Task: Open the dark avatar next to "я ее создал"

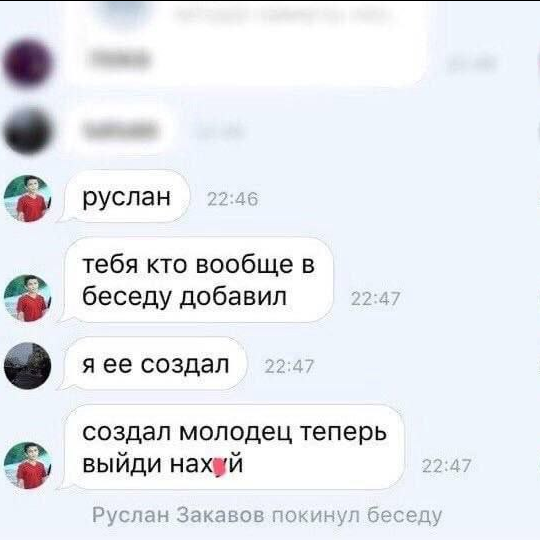Action: 28,366
